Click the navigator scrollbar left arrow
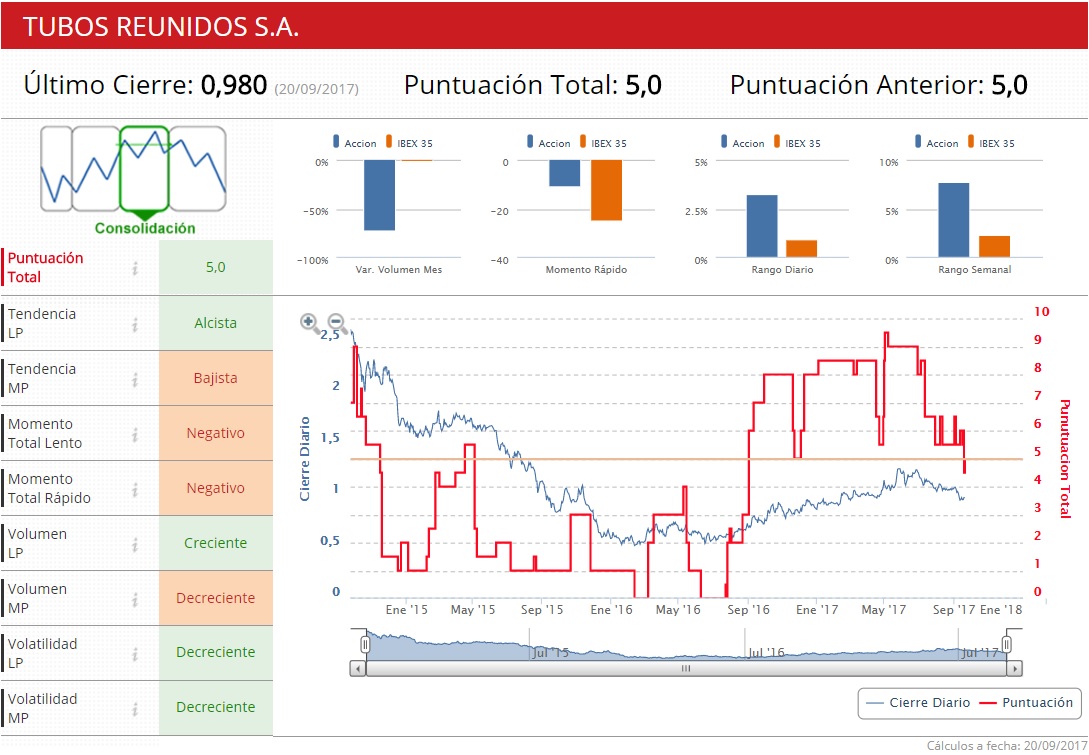1089x755 pixels. 358,669
